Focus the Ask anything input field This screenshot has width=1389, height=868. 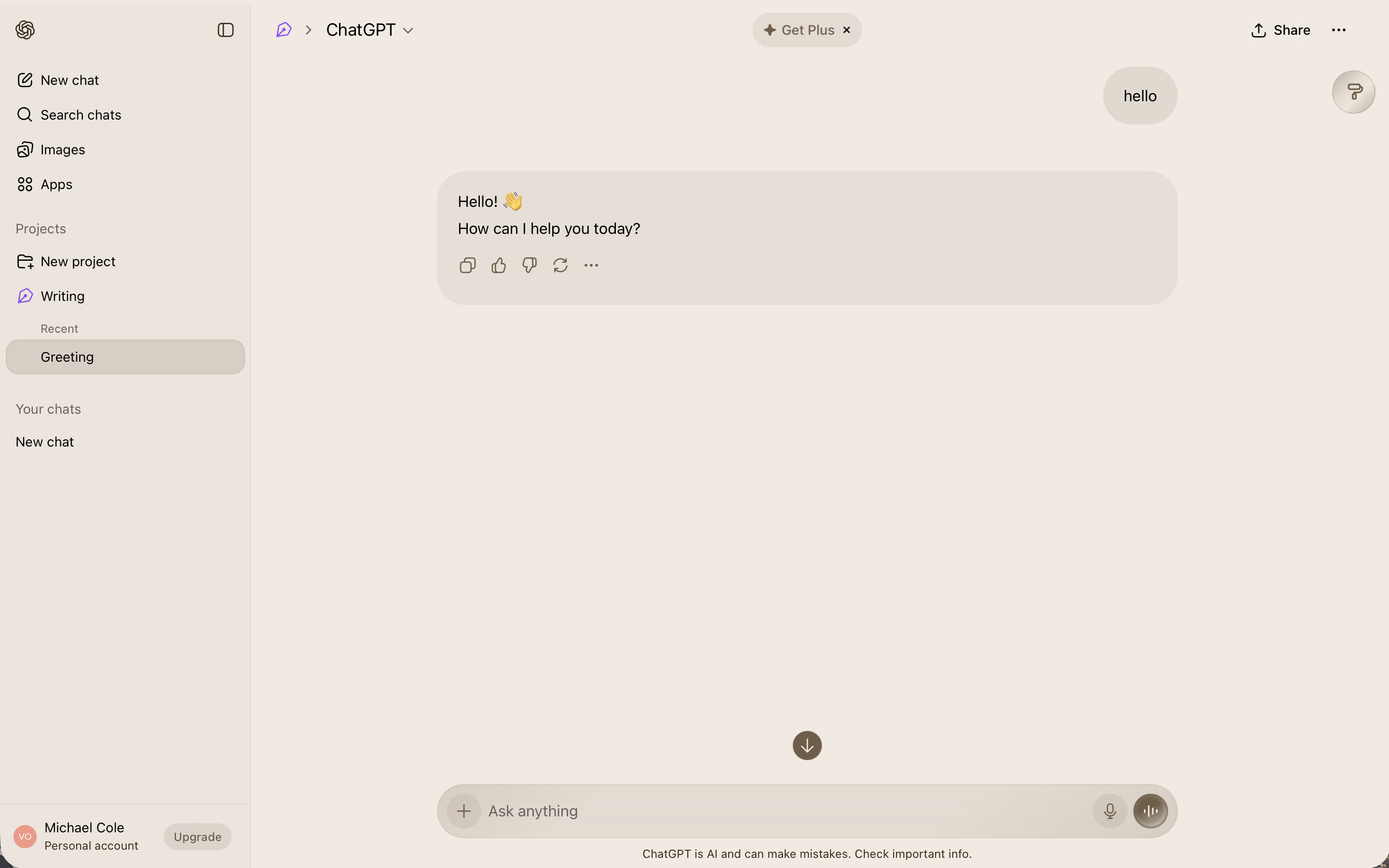tap(786, 811)
